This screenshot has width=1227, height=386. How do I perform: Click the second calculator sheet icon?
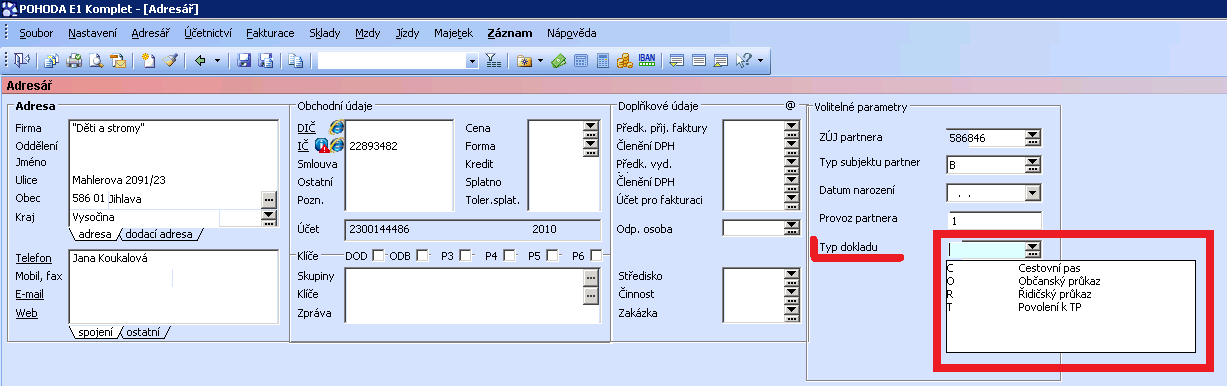tap(603, 61)
